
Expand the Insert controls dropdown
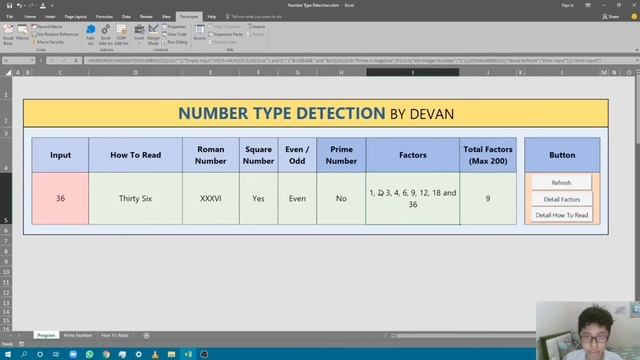point(139,34)
